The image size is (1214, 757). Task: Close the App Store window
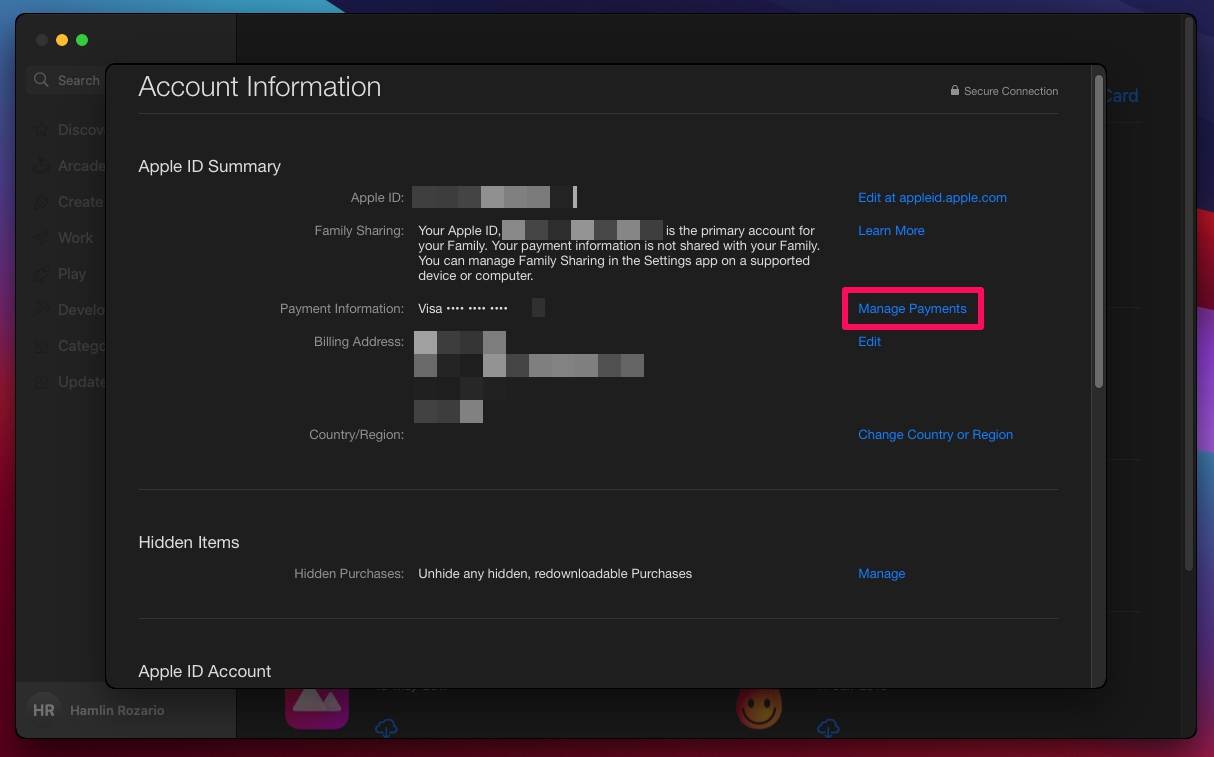click(x=42, y=40)
